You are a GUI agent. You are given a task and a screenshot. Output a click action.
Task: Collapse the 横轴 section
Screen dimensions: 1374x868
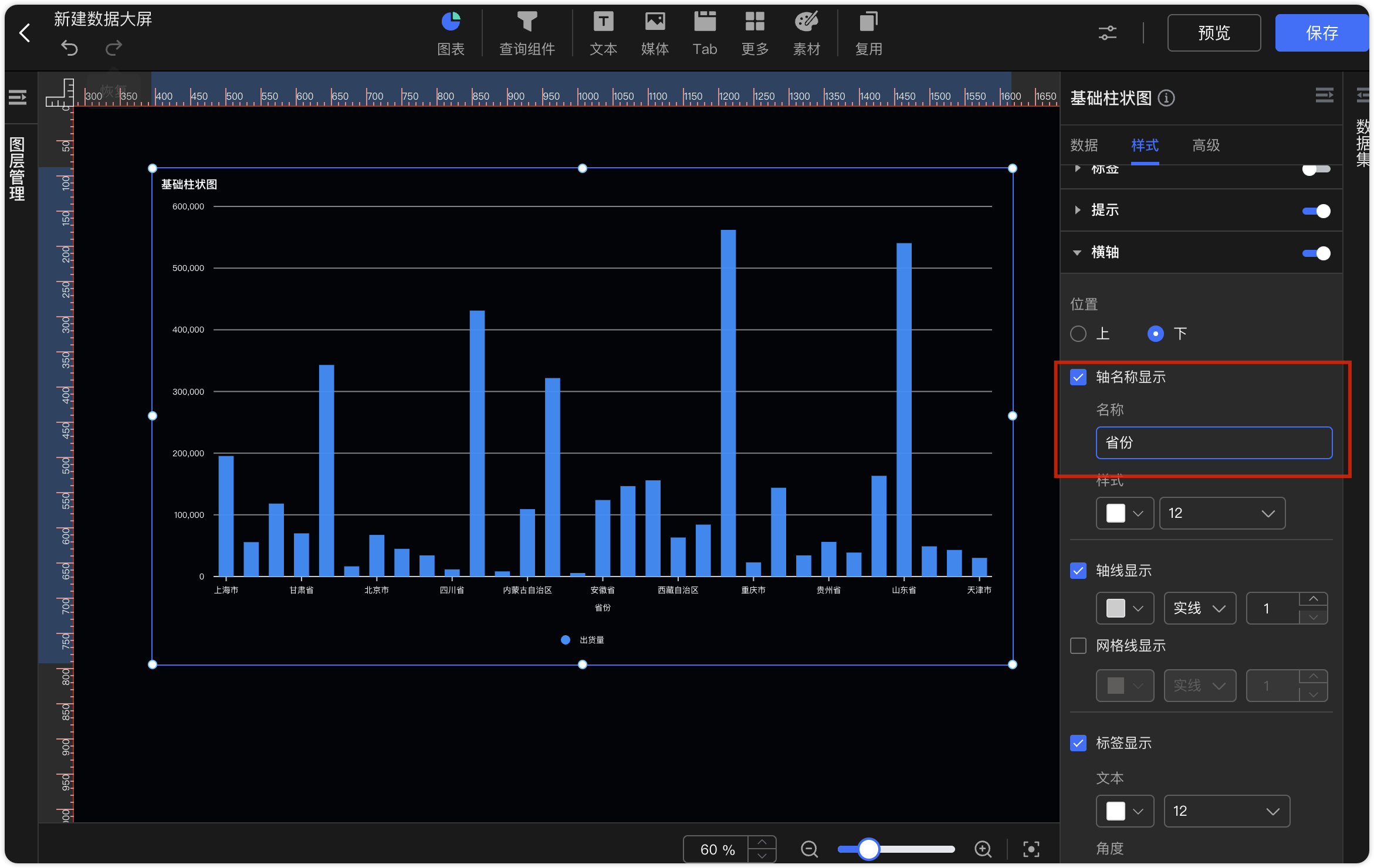pos(1077,253)
